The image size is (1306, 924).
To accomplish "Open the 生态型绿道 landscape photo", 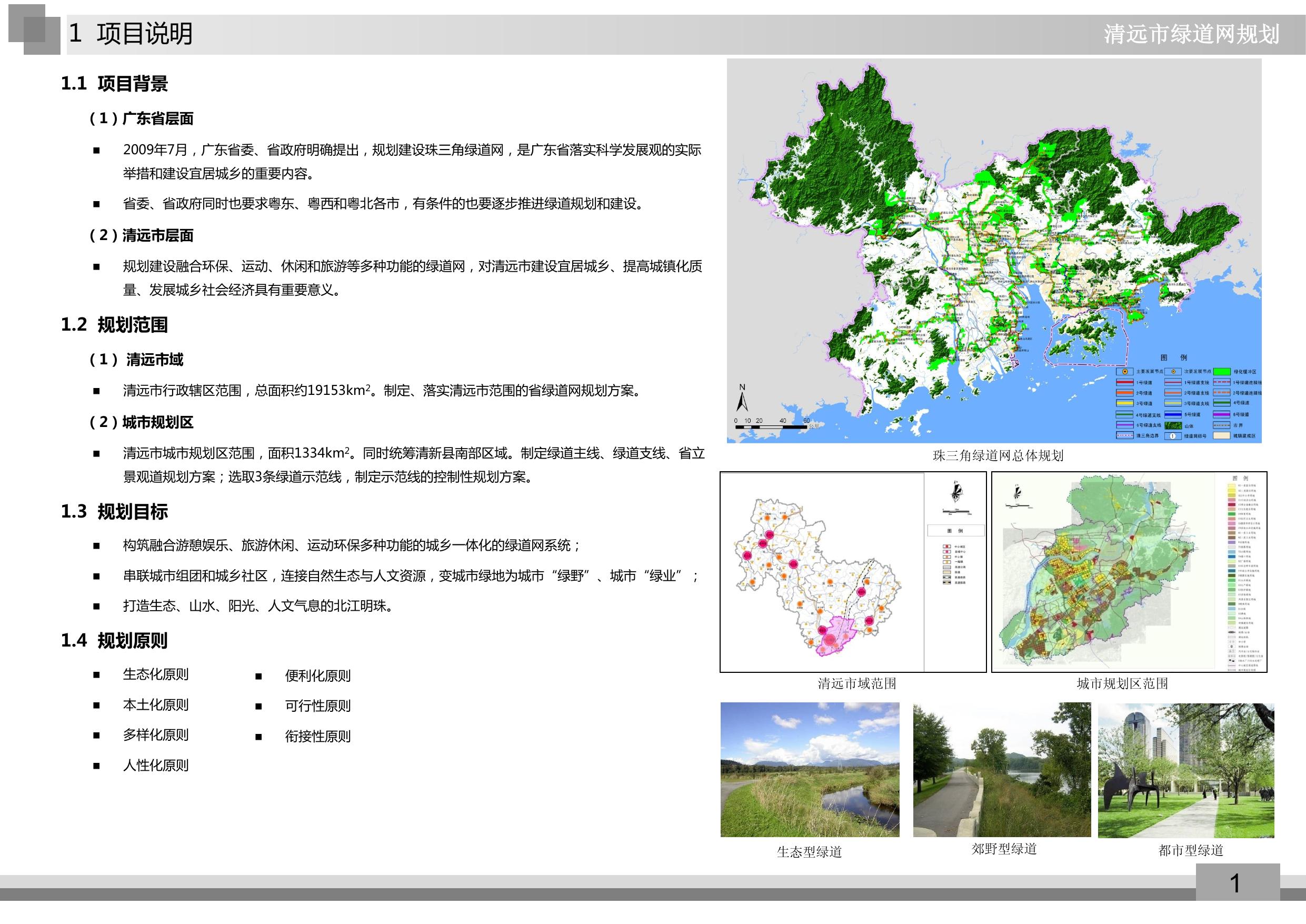I will 810,769.
